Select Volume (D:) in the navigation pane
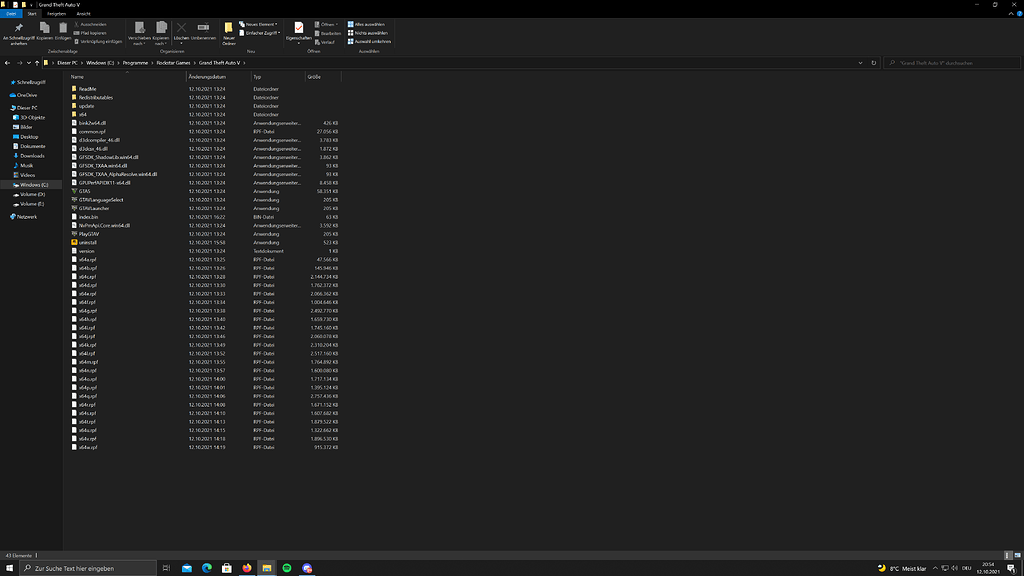Image resolution: width=1024 pixels, height=576 pixels. (32, 195)
